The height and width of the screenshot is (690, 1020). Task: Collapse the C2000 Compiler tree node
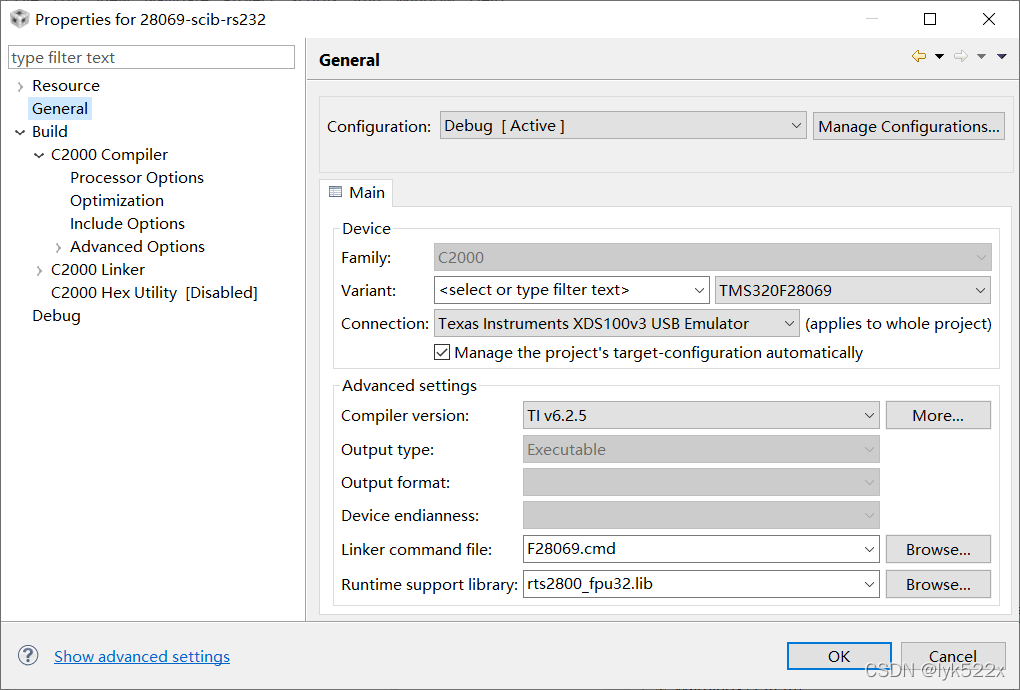tap(39, 154)
